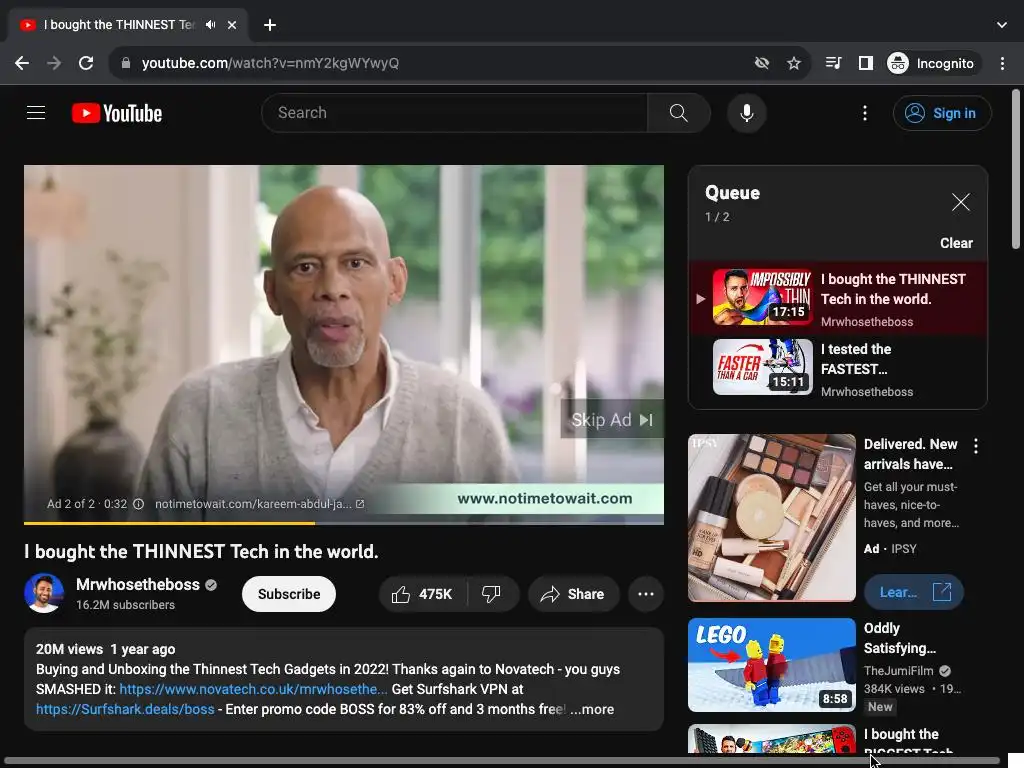
Task: Click the '20M views 1 year ago' text
Action: click(x=105, y=649)
